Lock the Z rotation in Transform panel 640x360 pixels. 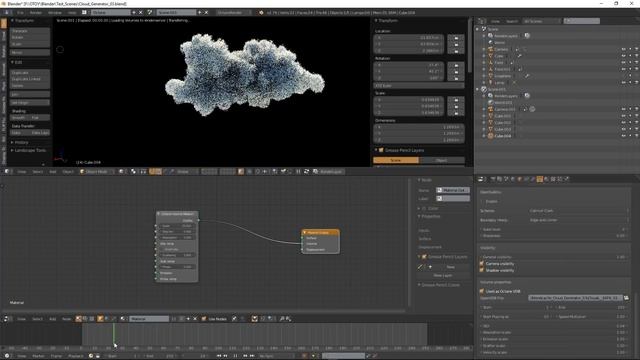point(456,78)
